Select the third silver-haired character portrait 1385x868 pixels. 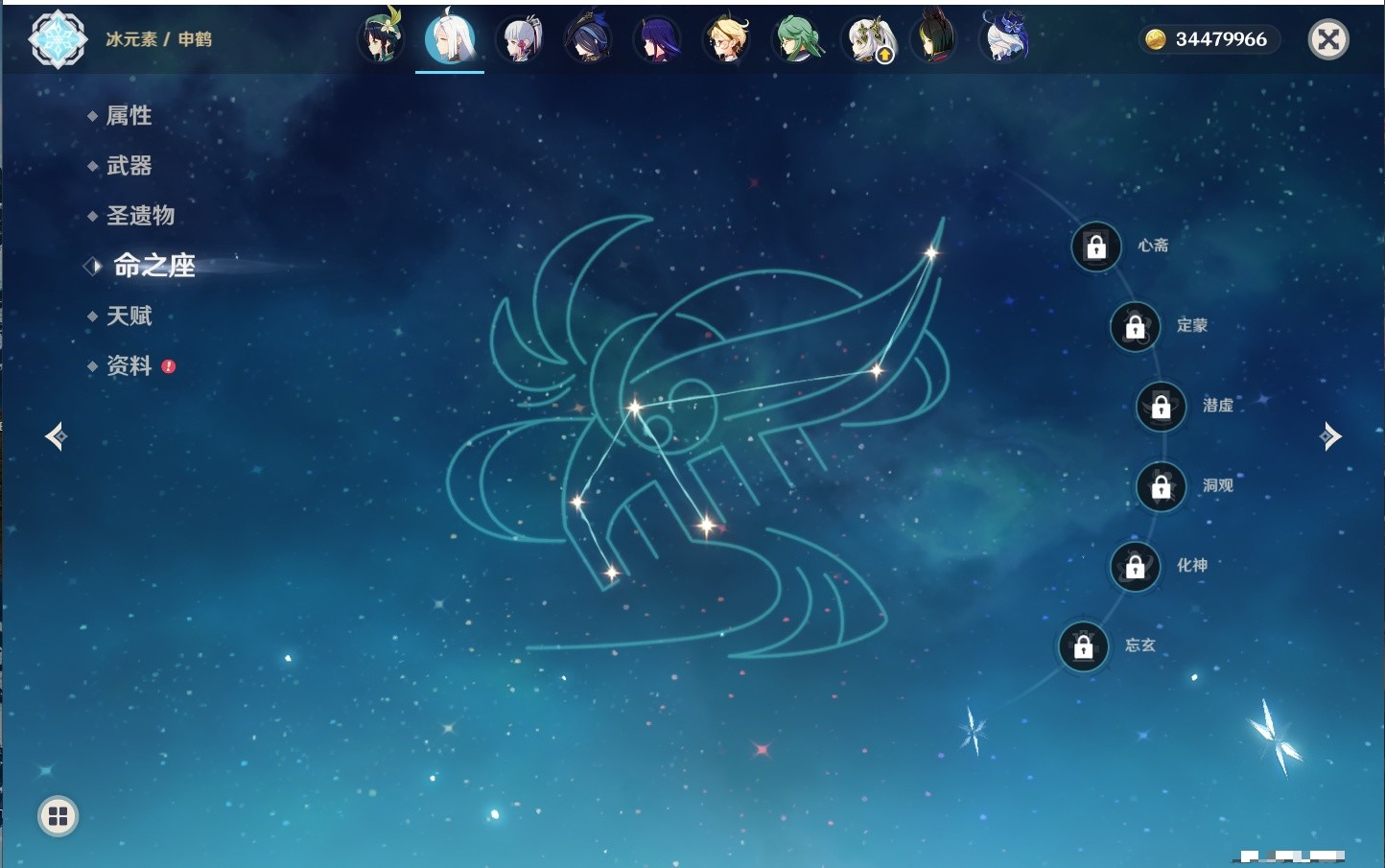coord(520,40)
